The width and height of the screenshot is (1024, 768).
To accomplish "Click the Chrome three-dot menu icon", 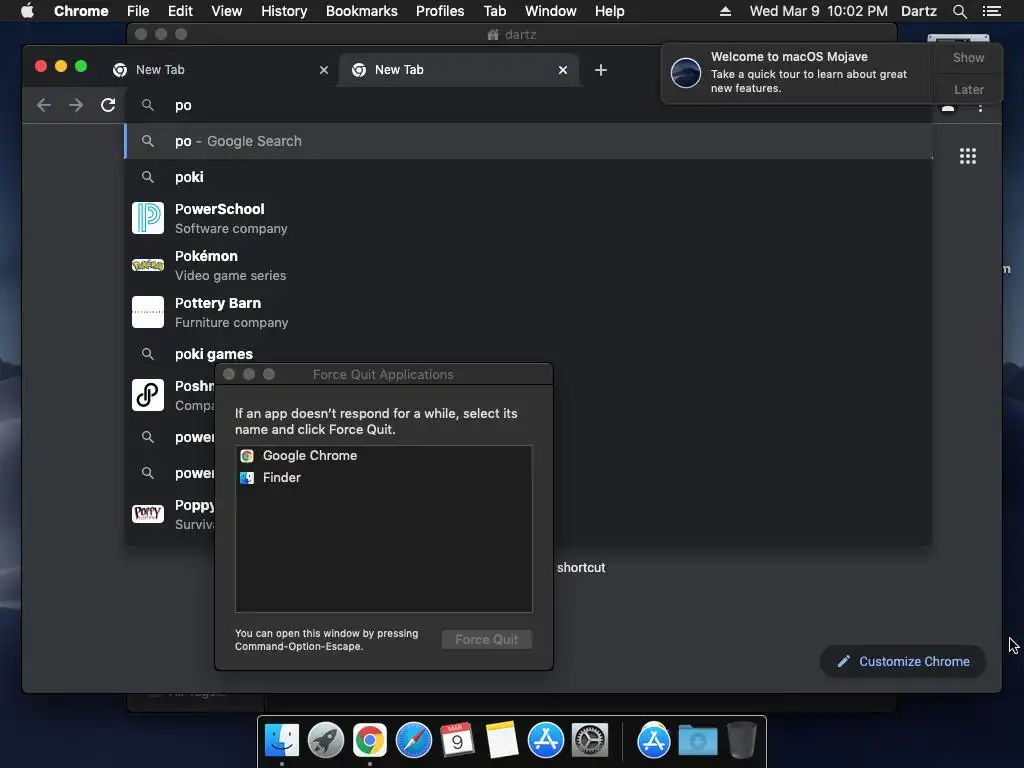I will pyautogui.click(x=980, y=108).
